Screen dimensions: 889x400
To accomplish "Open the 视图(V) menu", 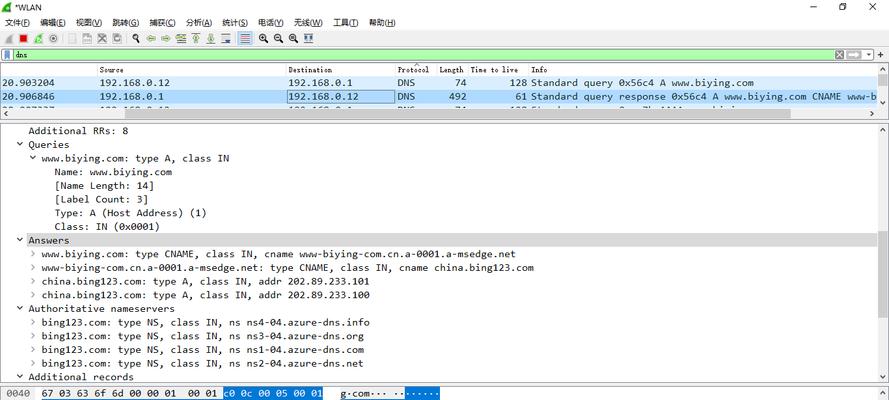I will click(x=89, y=23).
